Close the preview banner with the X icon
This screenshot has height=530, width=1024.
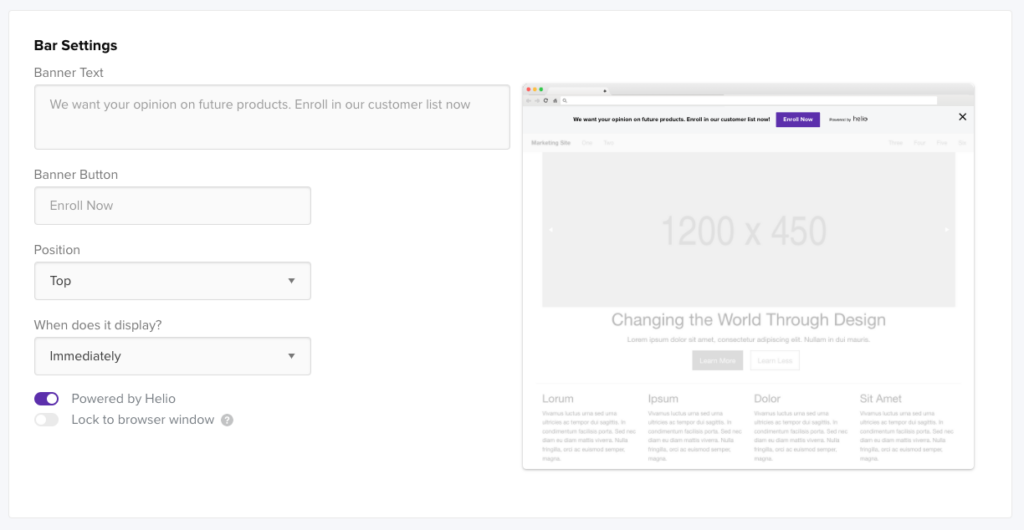(x=962, y=117)
